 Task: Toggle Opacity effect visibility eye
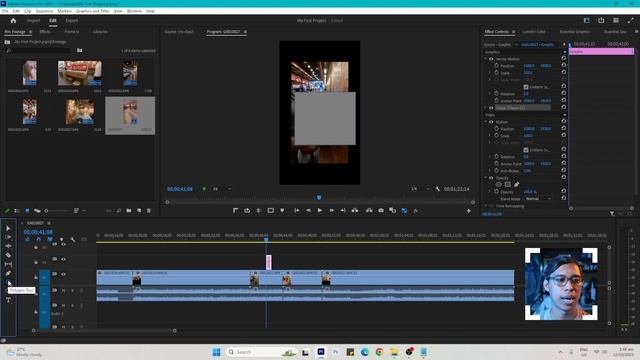click(491, 178)
